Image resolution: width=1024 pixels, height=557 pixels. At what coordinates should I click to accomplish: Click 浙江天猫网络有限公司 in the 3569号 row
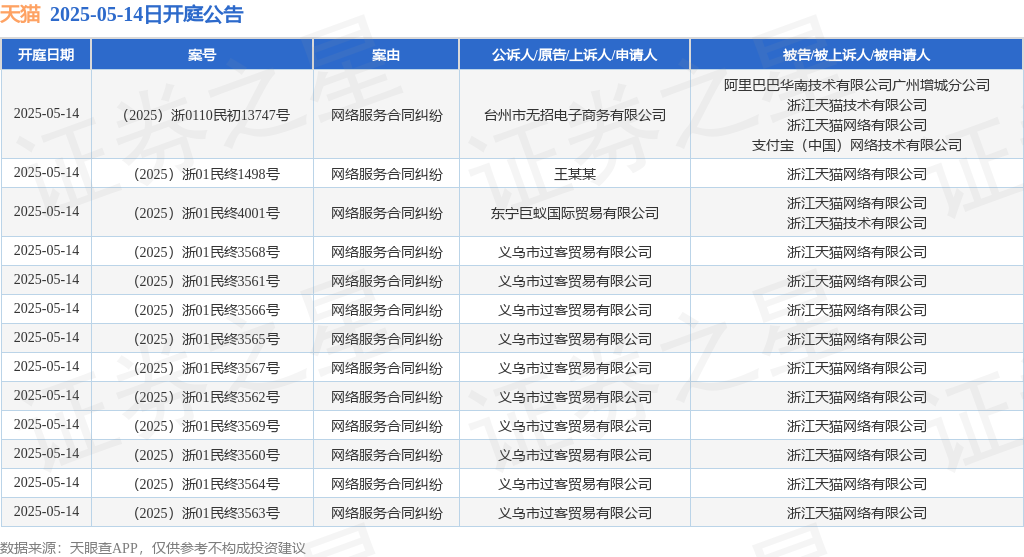(856, 426)
